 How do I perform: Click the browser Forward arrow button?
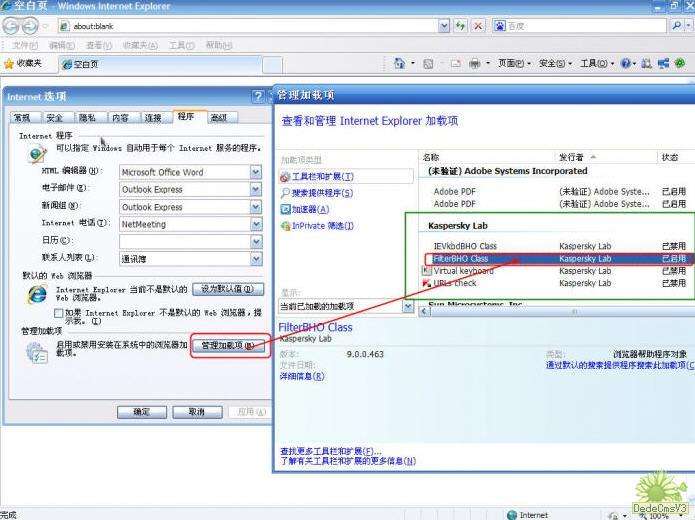click(x=30, y=26)
